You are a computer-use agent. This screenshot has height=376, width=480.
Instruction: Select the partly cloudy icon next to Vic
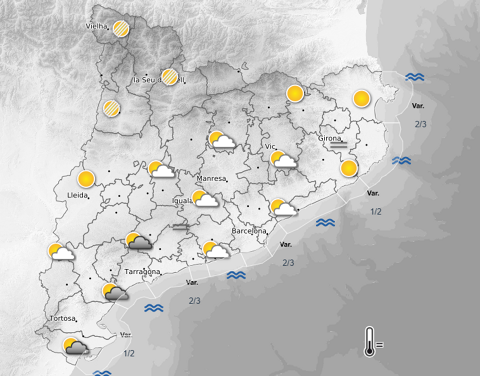point(283,160)
